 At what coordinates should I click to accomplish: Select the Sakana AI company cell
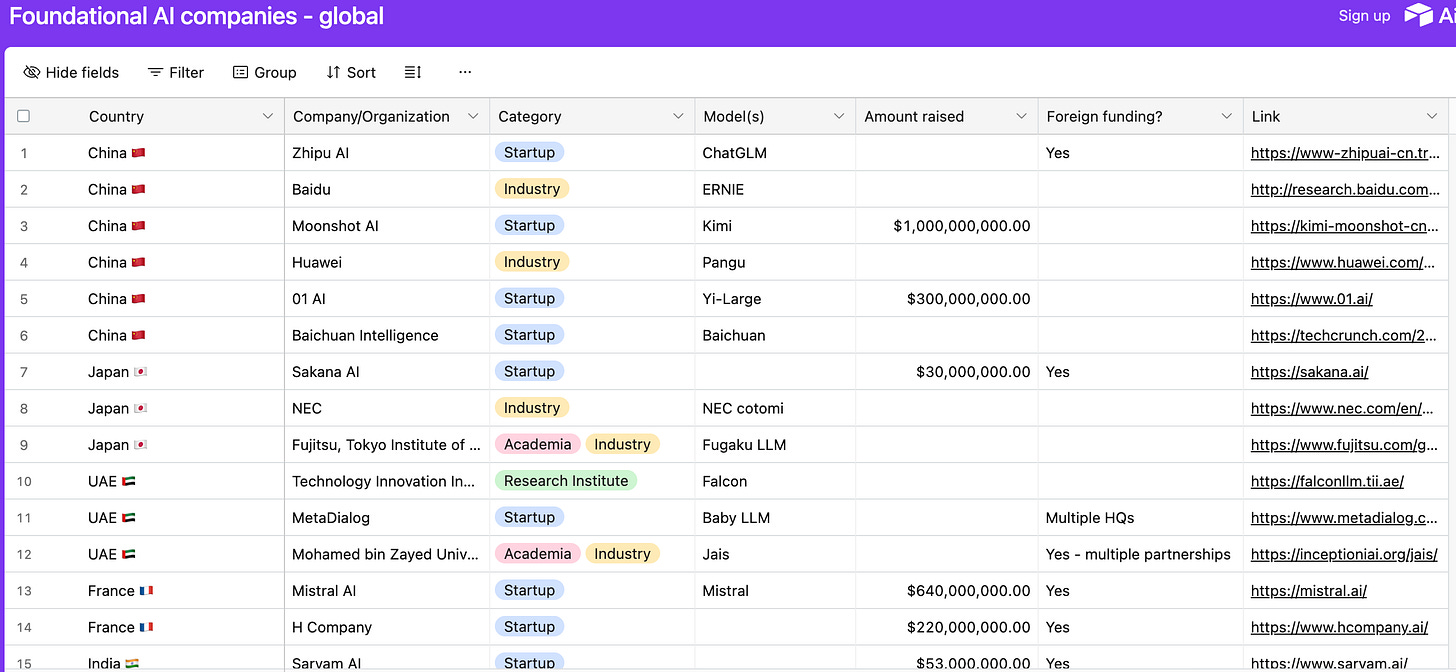coord(387,371)
